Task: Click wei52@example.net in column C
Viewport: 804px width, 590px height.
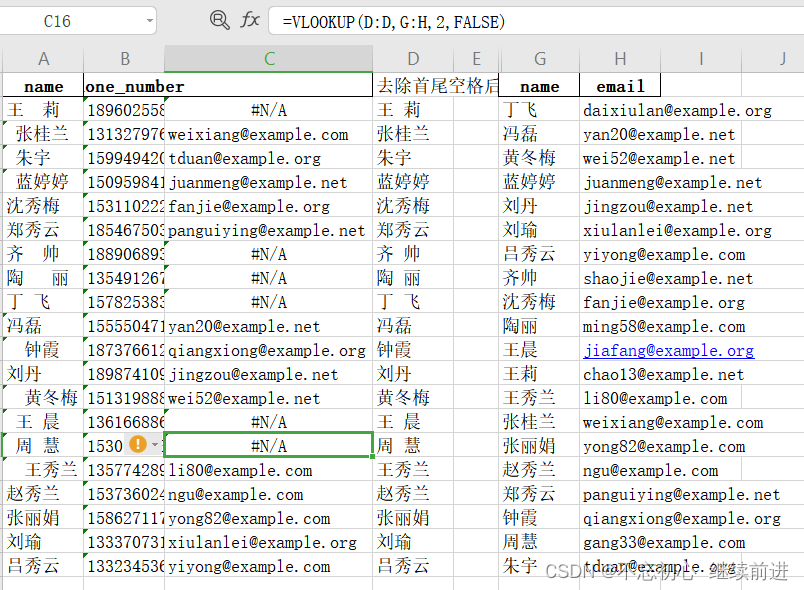Action: click(x=269, y=398)
